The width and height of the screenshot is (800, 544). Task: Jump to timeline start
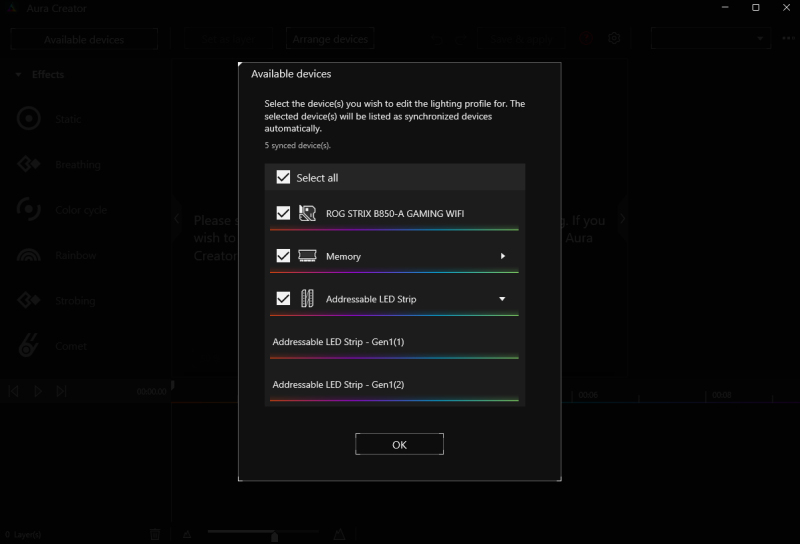(14, 391)
